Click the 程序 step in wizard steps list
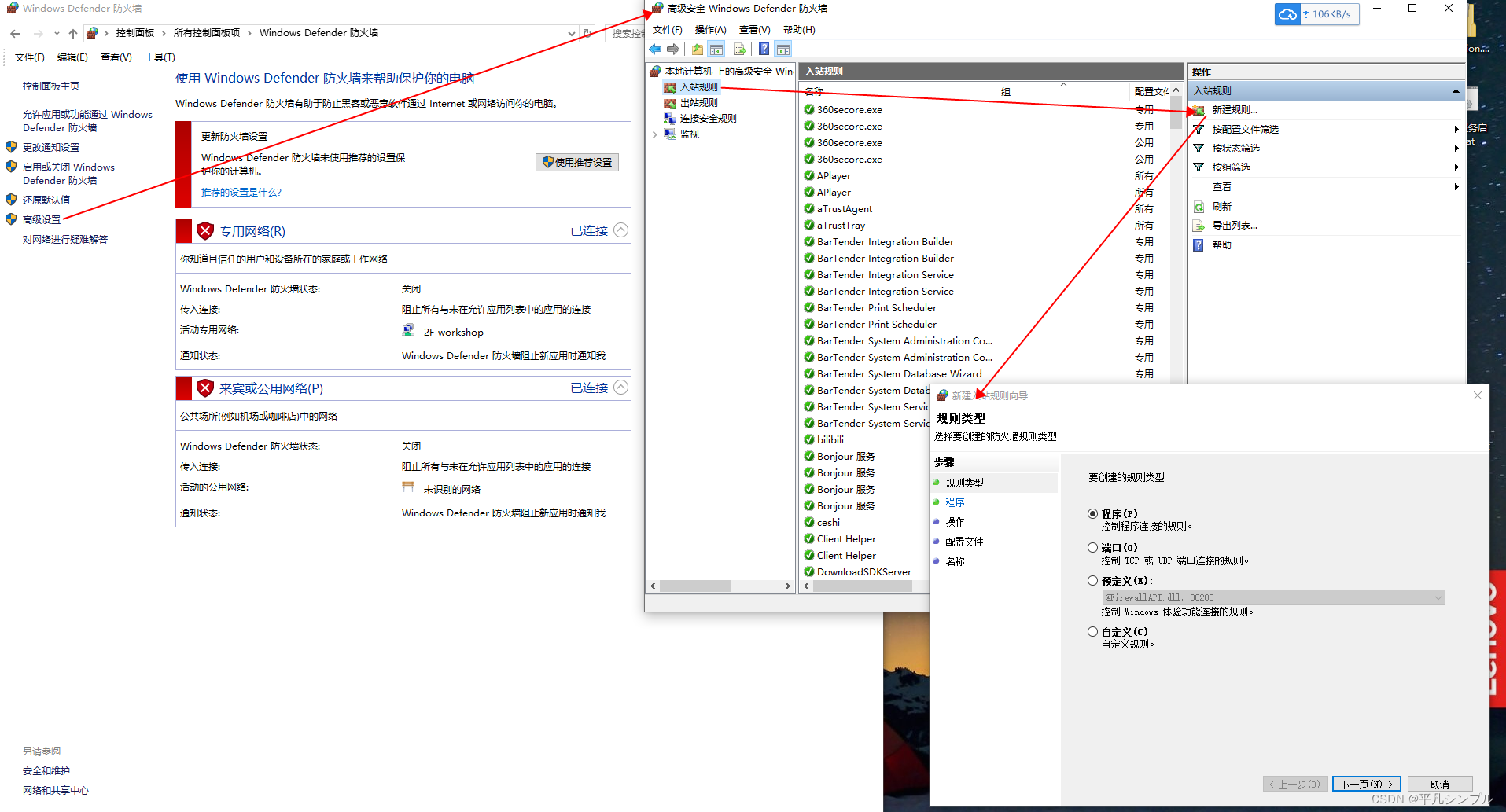The width and height of the screenshot is (1506, 812). tap(955, 503)
